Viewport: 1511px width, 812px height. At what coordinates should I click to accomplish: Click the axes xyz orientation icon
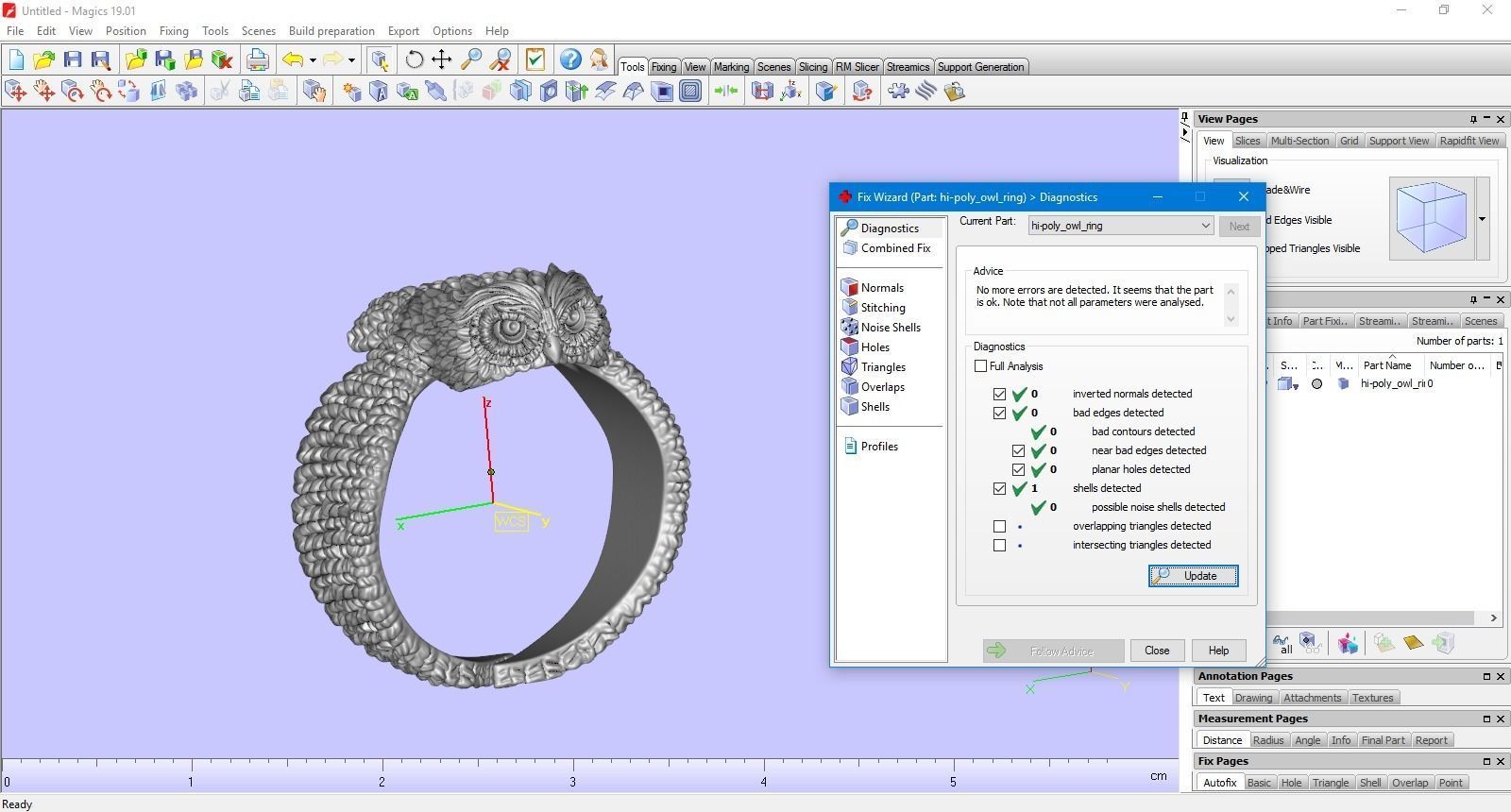pos(790,92)
